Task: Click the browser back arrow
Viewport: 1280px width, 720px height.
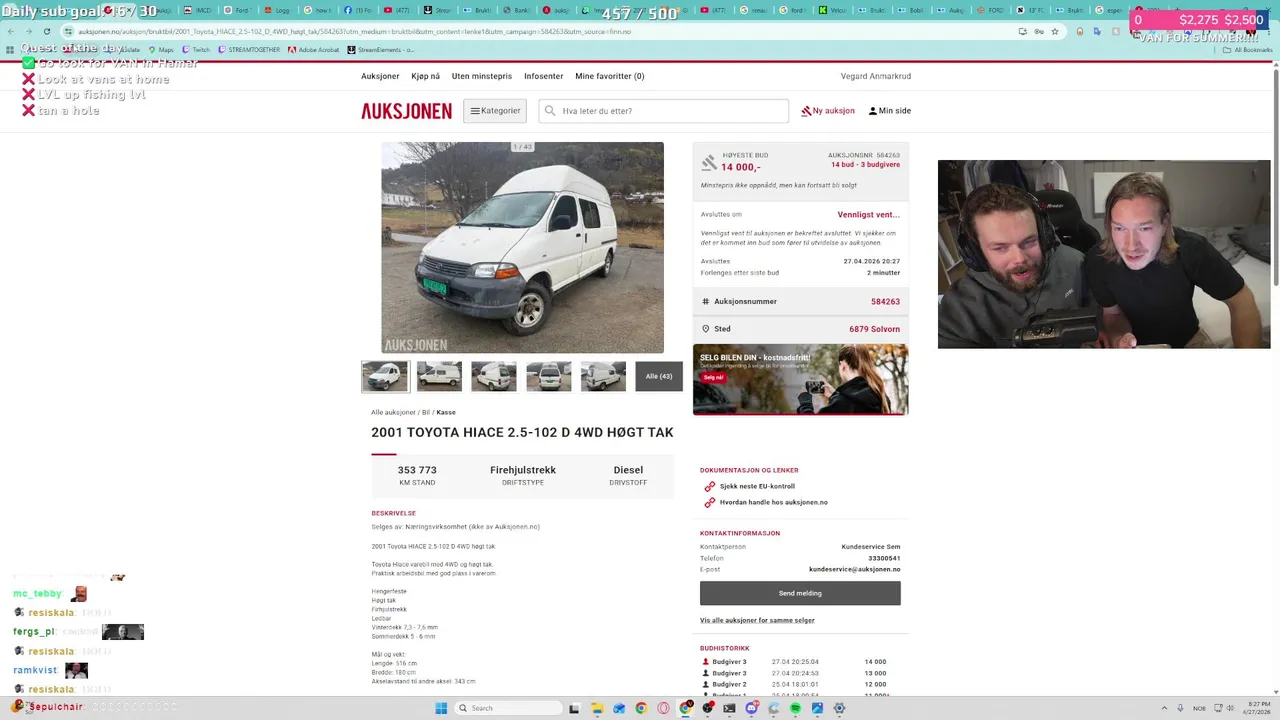Action: tap(10, 31)
